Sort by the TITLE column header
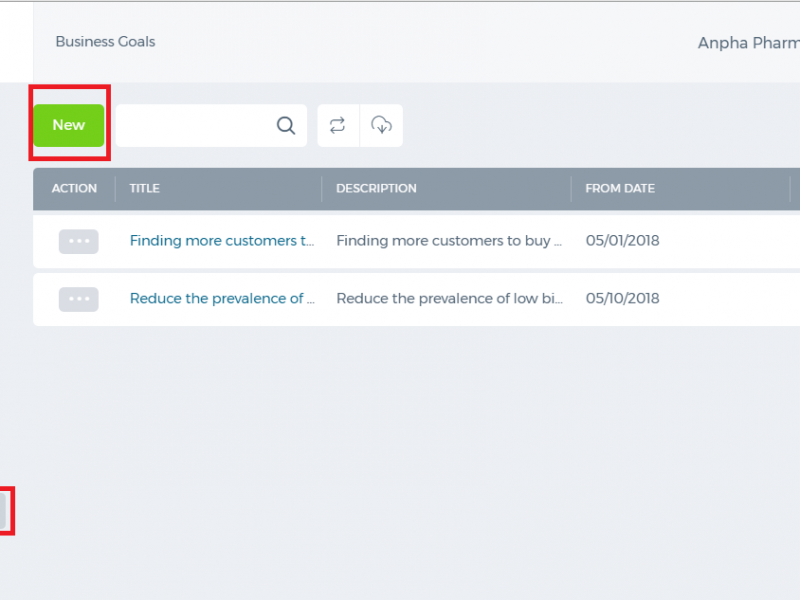The width and height of the screenshot is (800, 600). [x=144, y=188]
